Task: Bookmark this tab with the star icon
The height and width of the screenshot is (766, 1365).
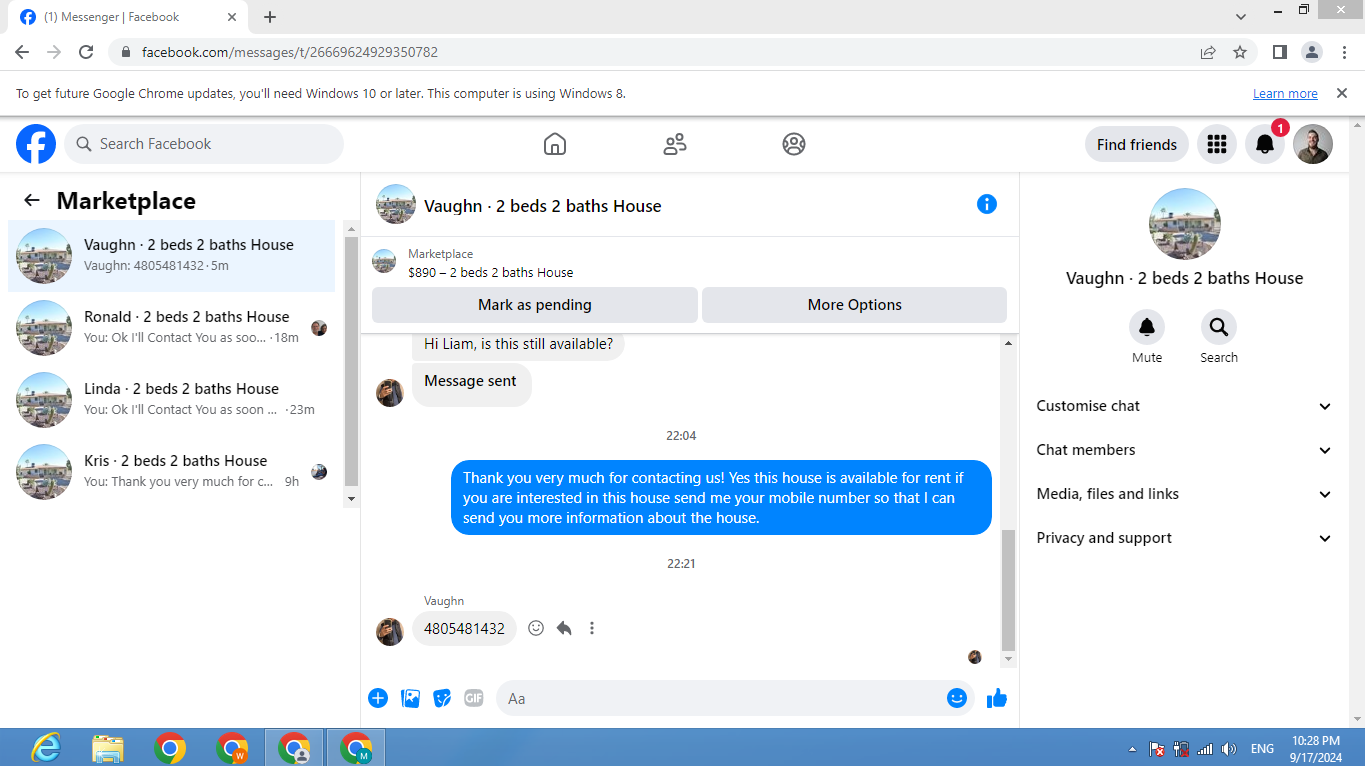Action: coord(1240,52)
